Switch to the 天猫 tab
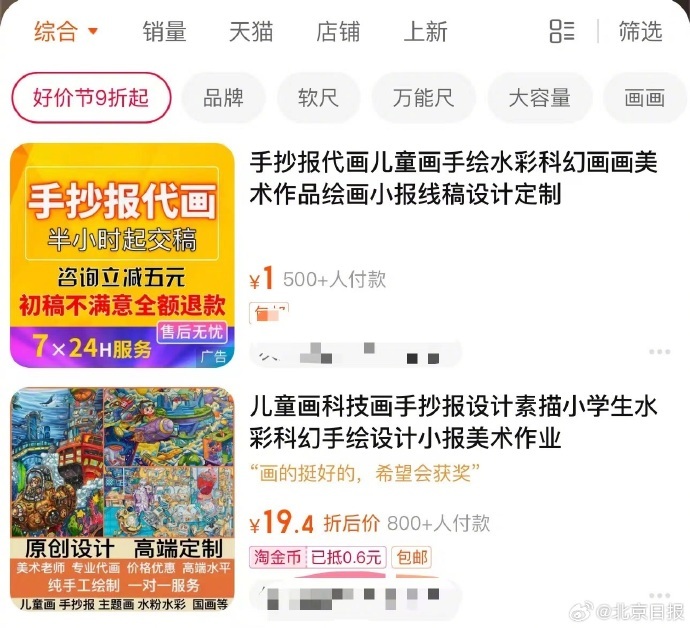The height and width of the screenshot is (628, 690). 251,32
